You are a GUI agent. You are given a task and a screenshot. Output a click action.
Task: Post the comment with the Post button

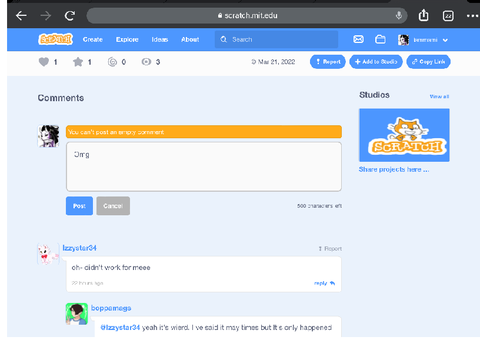(79, 206)
